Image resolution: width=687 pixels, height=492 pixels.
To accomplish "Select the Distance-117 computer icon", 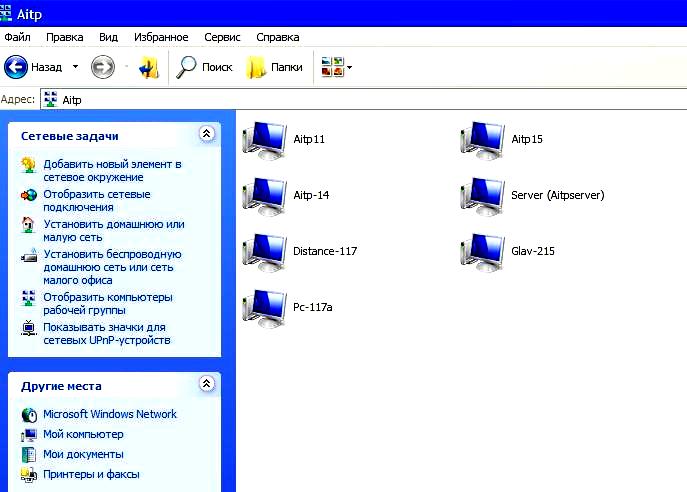I will pos(265,253).
